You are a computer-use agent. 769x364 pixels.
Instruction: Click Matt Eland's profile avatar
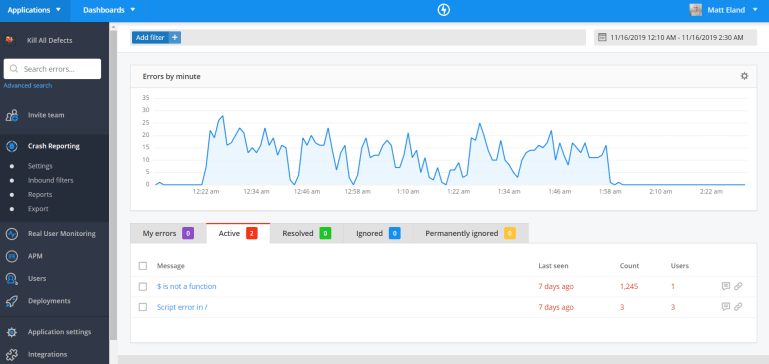(695, 10)
